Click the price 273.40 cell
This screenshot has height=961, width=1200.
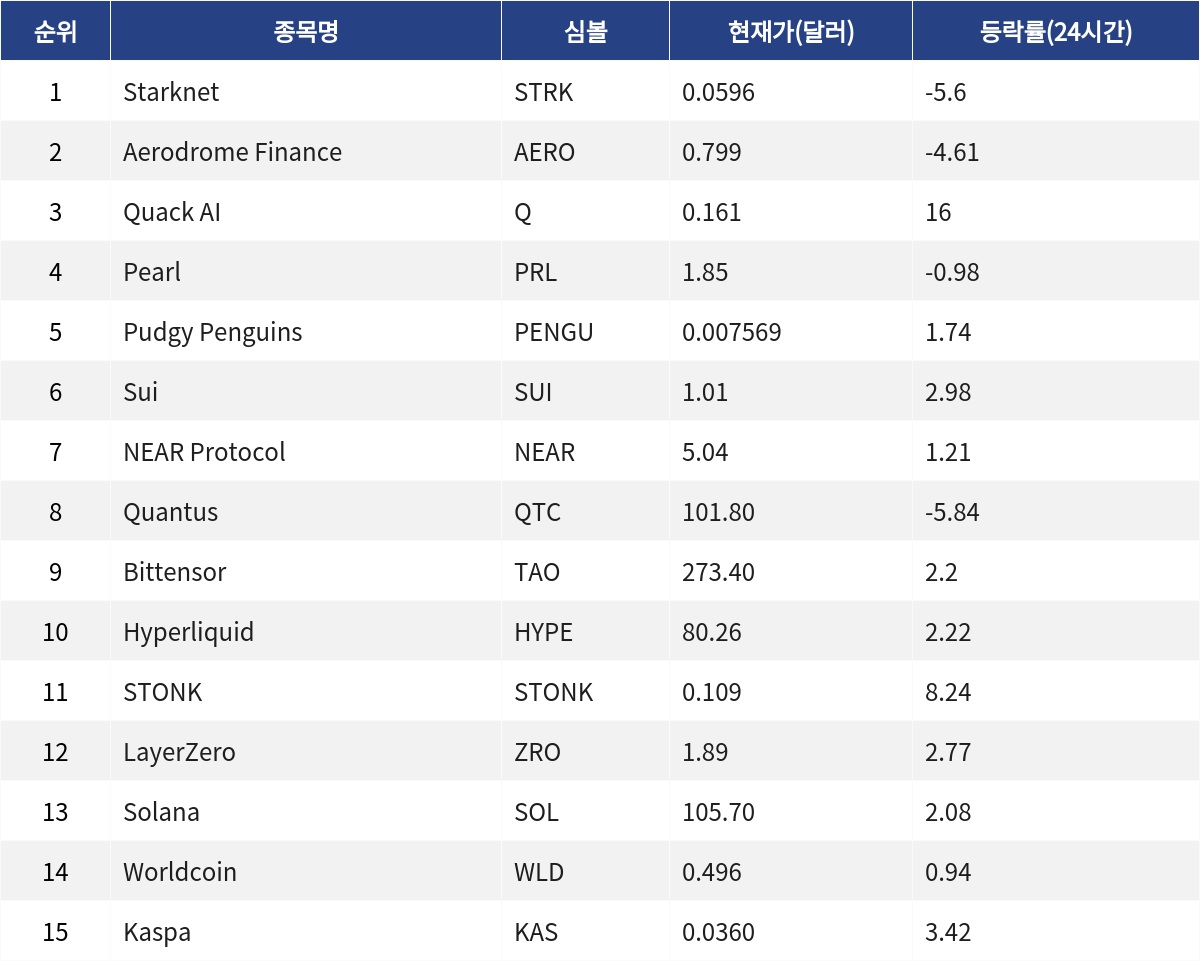[x=791, y=572]
